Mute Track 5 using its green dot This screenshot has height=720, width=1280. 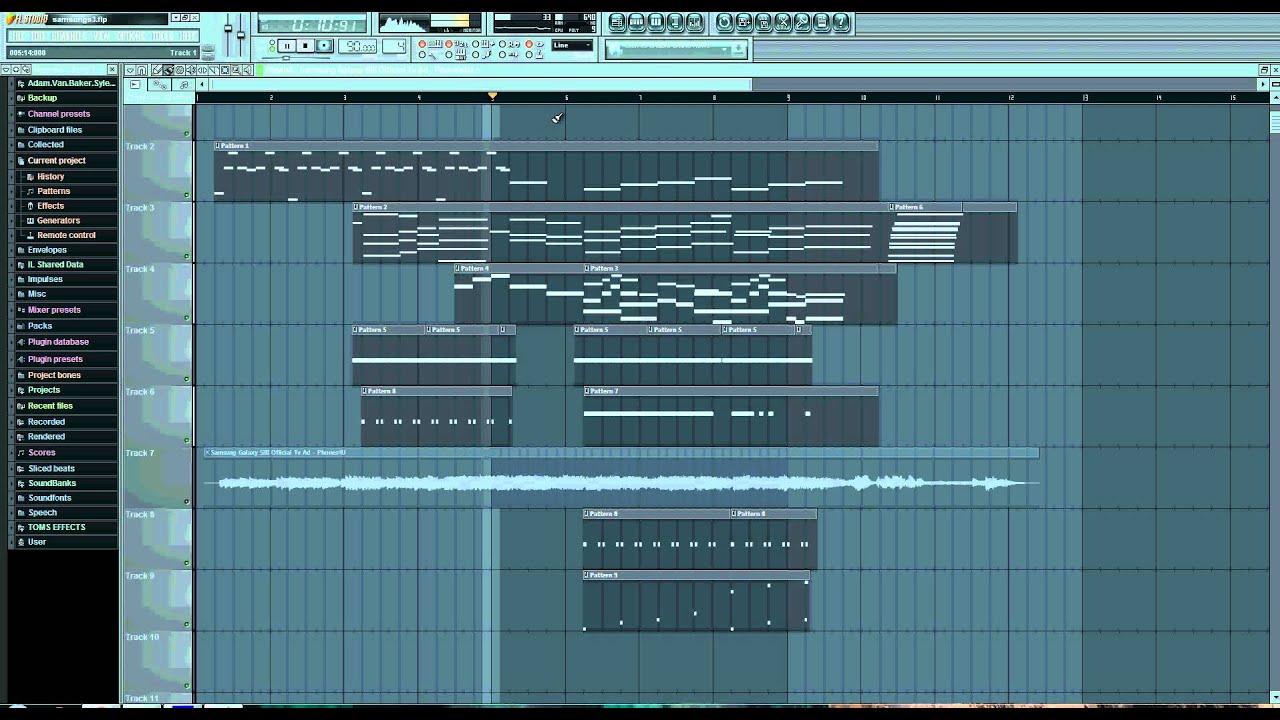tap(187, 379)
